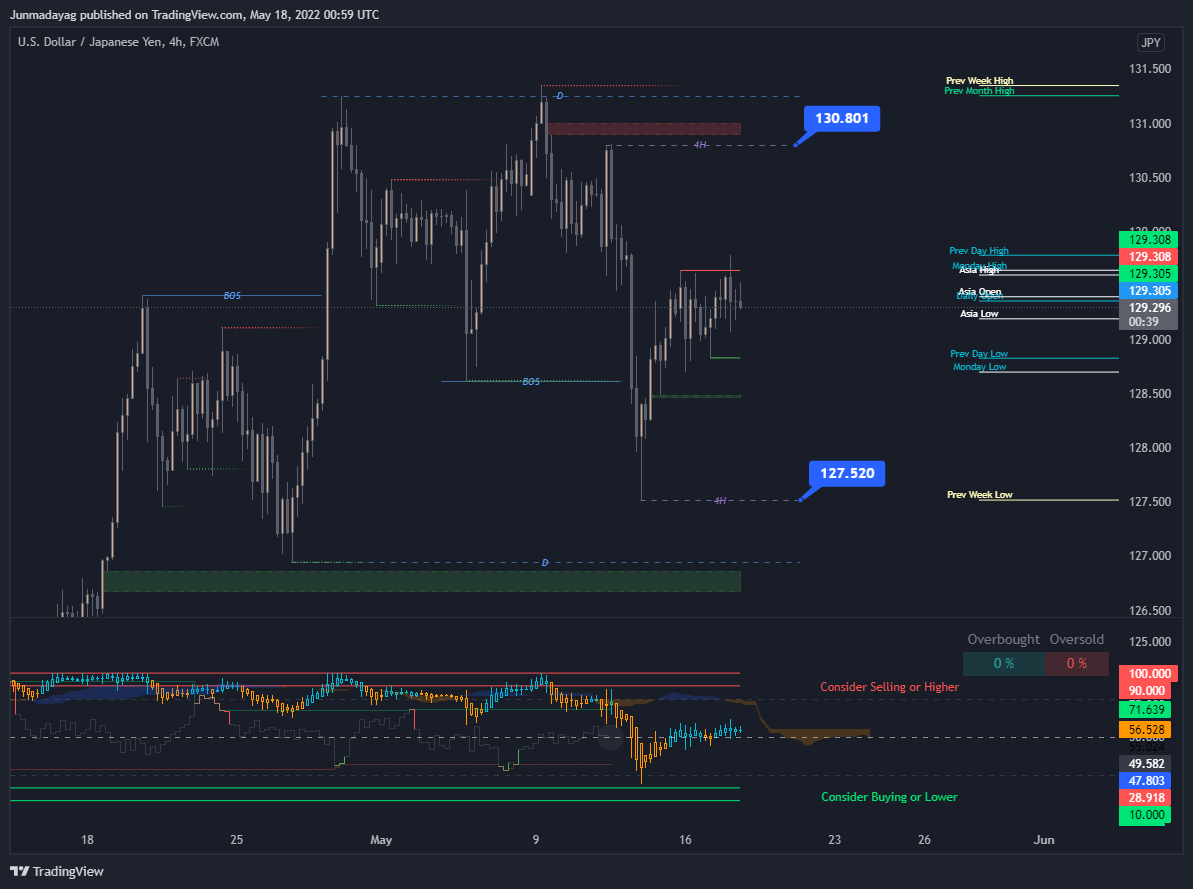This screenshot has height=889, width=1193.
Task: Click the Oversold heading
Action: (1077, 639)
